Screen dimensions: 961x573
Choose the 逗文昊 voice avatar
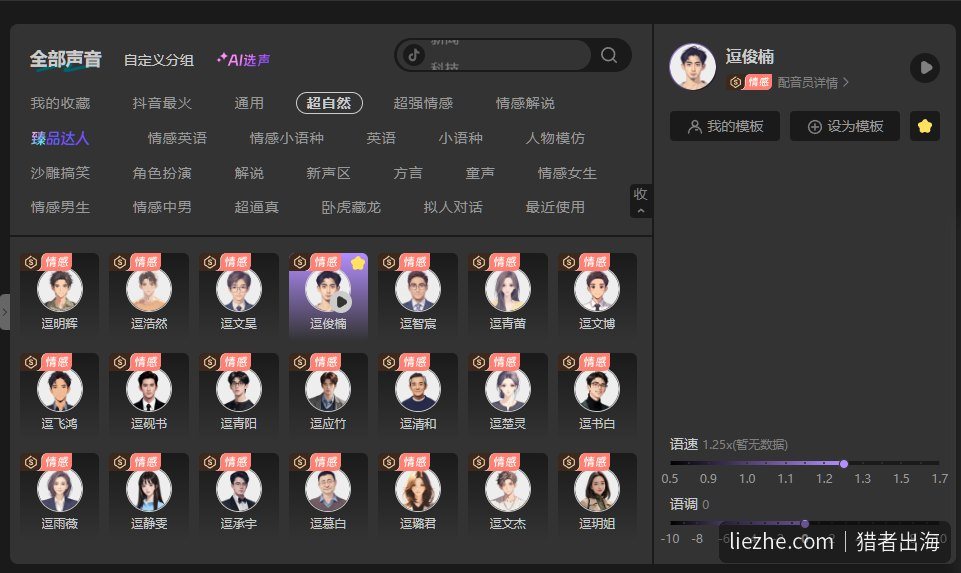tap(238, 289)
